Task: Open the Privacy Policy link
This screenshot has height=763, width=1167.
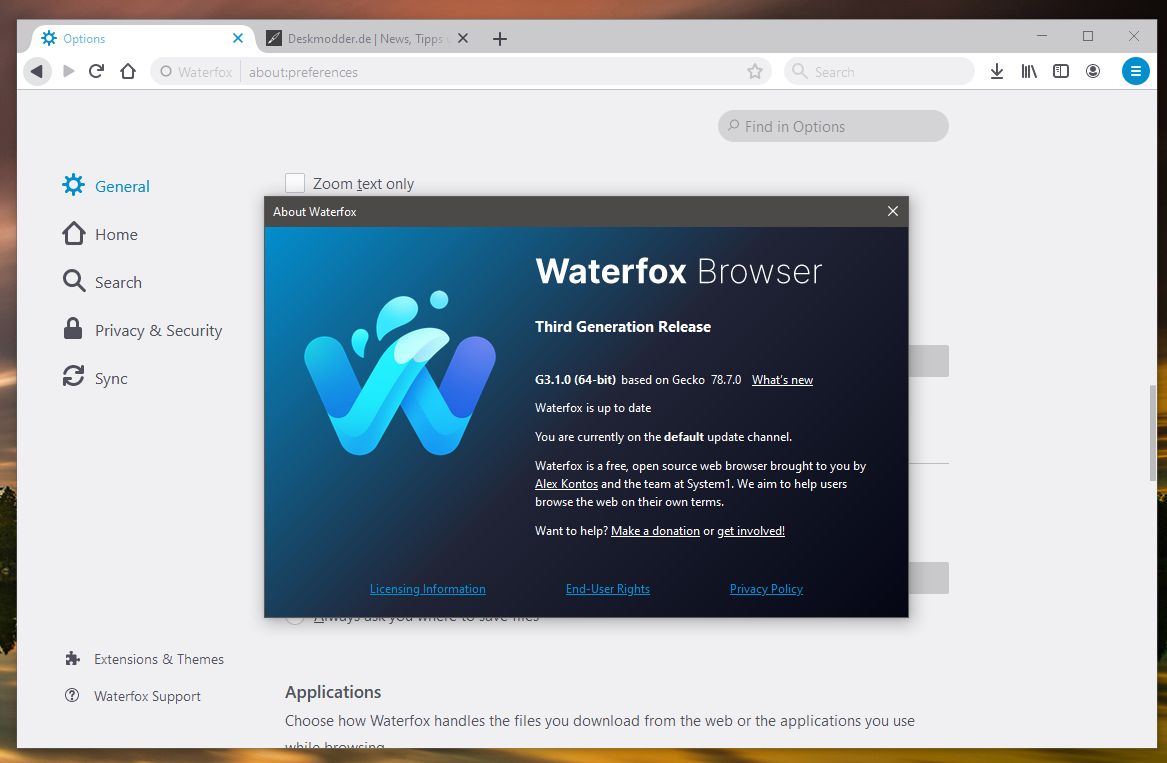Action: [766, 589]
